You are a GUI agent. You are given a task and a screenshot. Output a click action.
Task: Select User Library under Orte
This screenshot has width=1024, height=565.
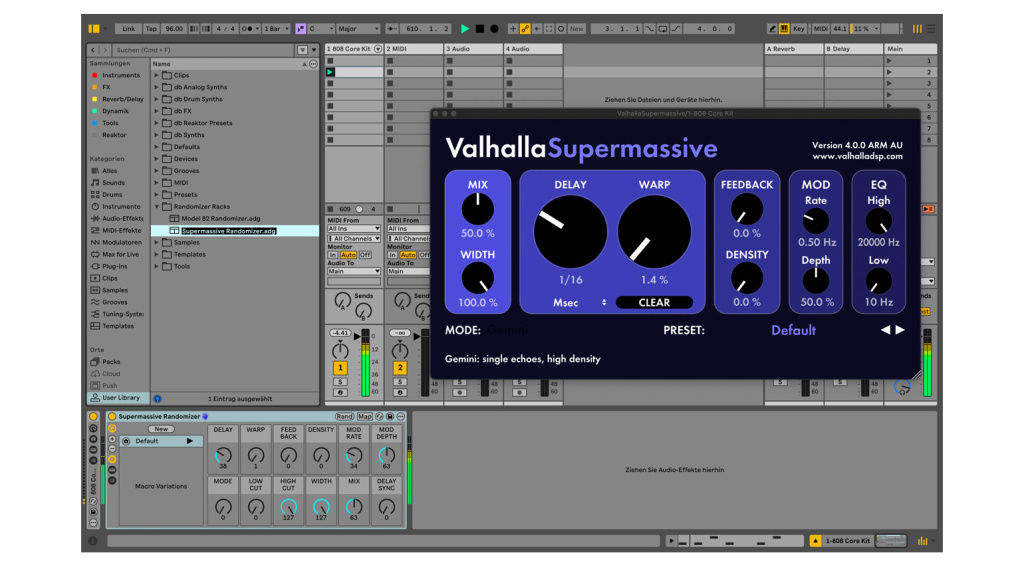(x=120, y=398)
